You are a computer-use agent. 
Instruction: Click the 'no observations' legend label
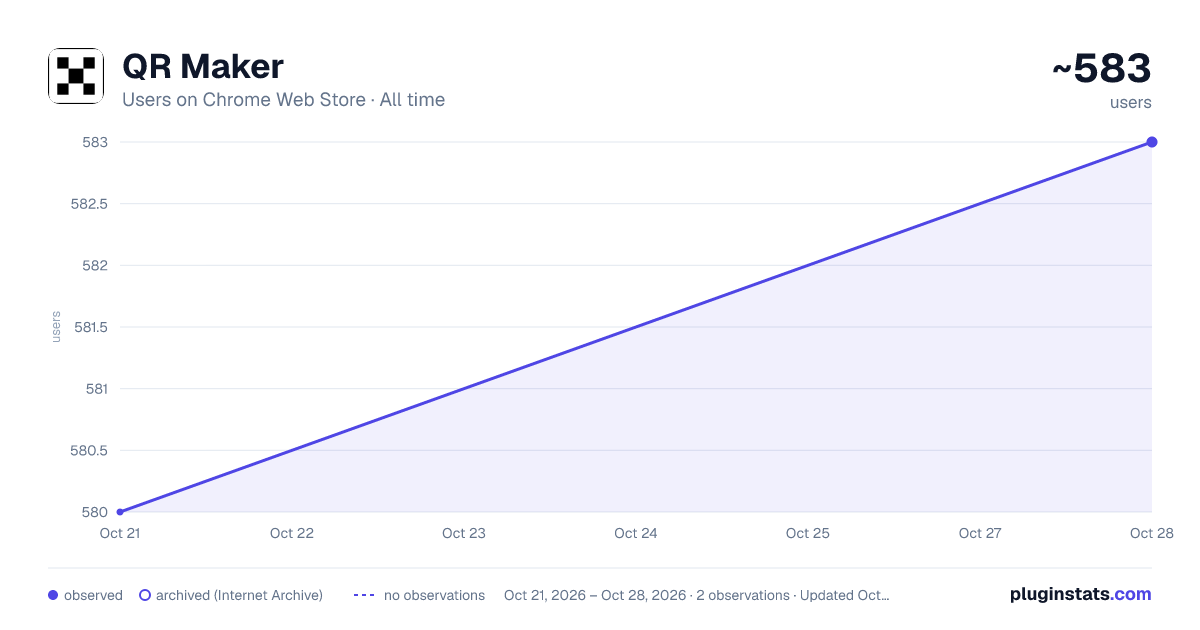(x=434, y=595)
